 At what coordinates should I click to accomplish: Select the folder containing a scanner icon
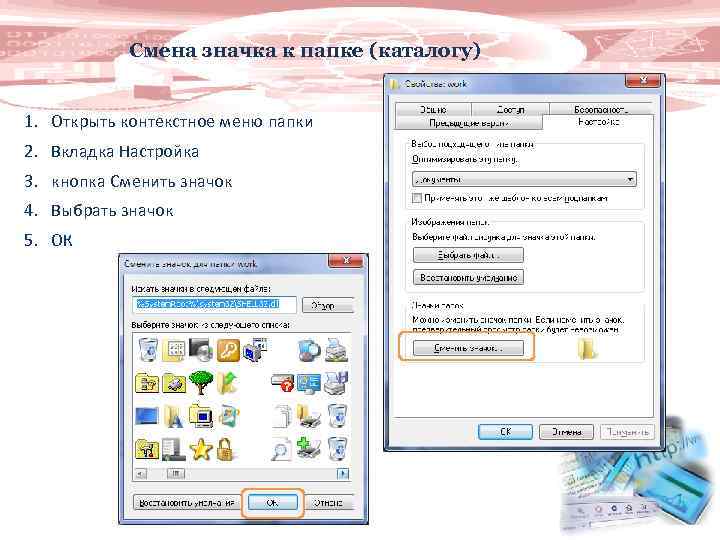(x=174, y=383)
